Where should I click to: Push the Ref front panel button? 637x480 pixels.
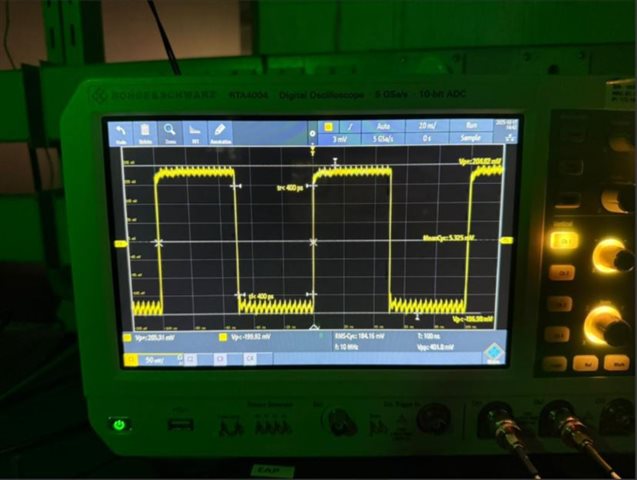pyautogui.click(x=585, y=364)
